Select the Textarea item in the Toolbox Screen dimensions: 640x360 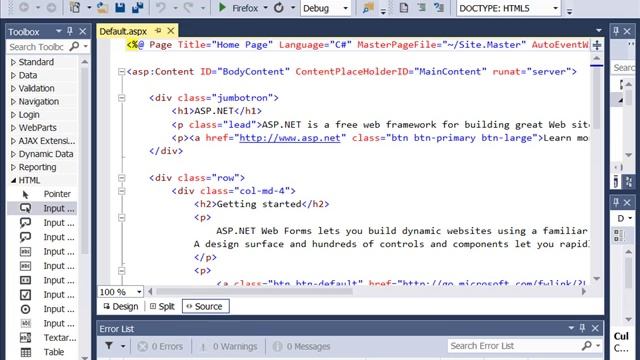[42, 338]
